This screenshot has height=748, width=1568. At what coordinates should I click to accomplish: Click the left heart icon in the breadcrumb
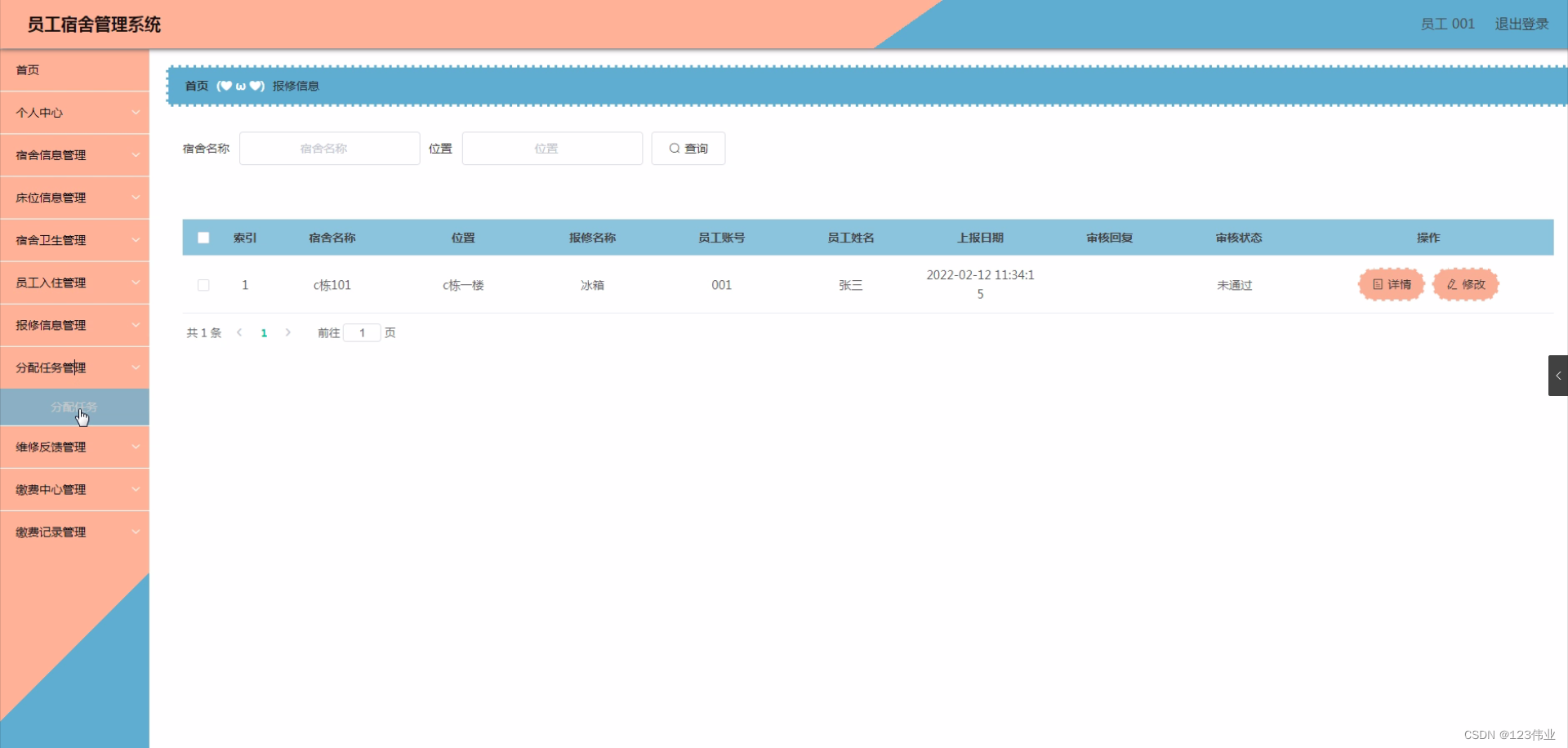(225, 85)
